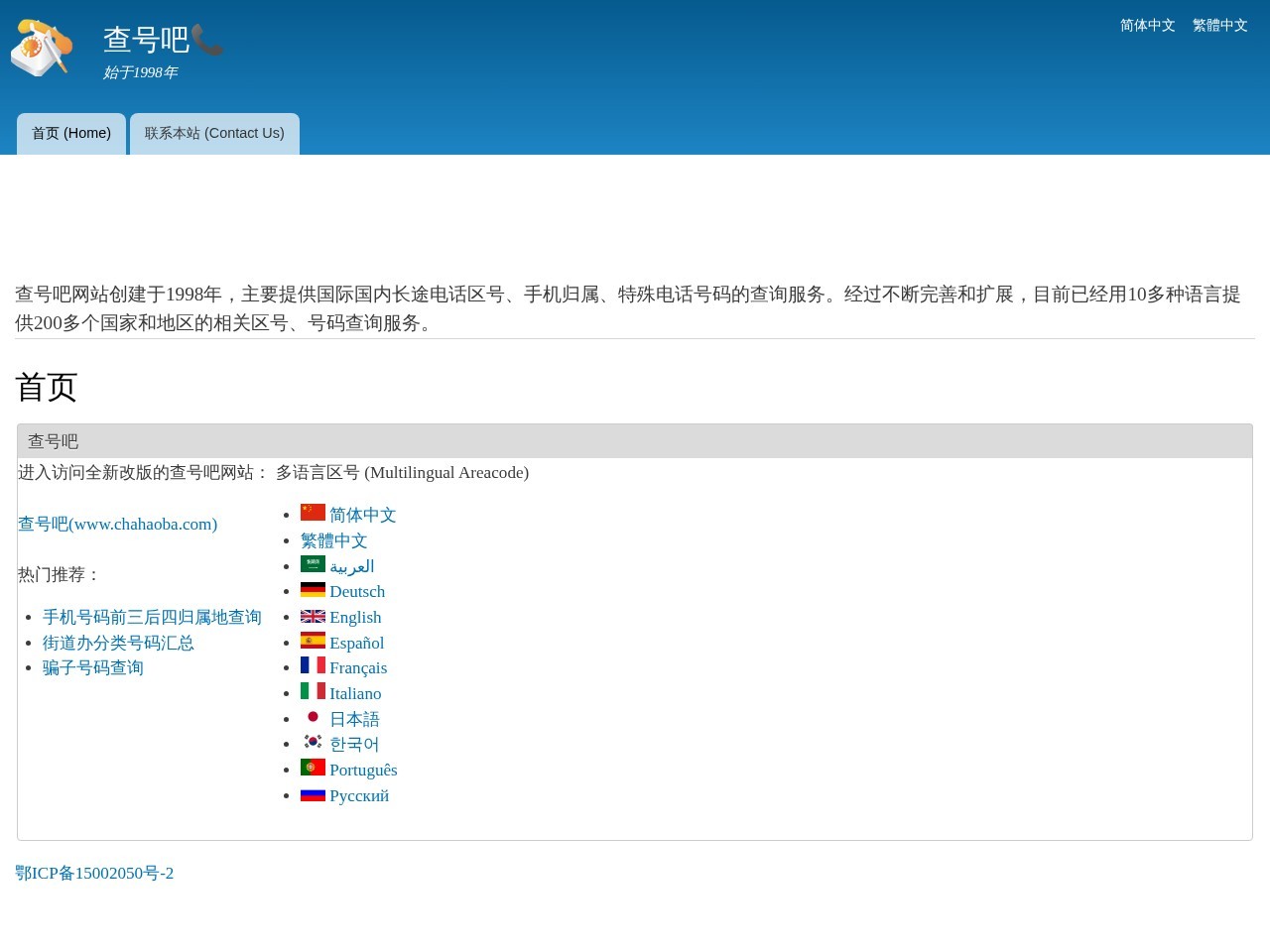Viewport: 1270px width, 952px height.
Task: Click the Spanish flag next to Español
Action: 313,641
